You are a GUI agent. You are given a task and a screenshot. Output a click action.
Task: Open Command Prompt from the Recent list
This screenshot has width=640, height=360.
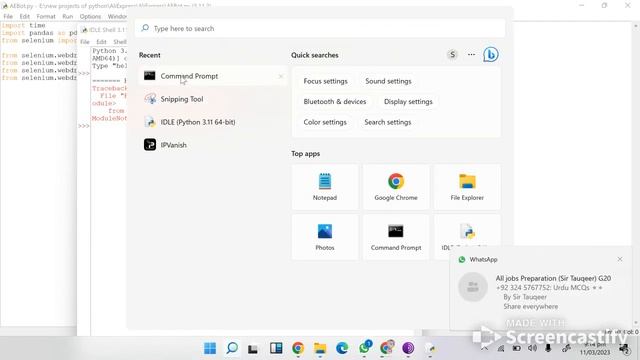point(213,76)
